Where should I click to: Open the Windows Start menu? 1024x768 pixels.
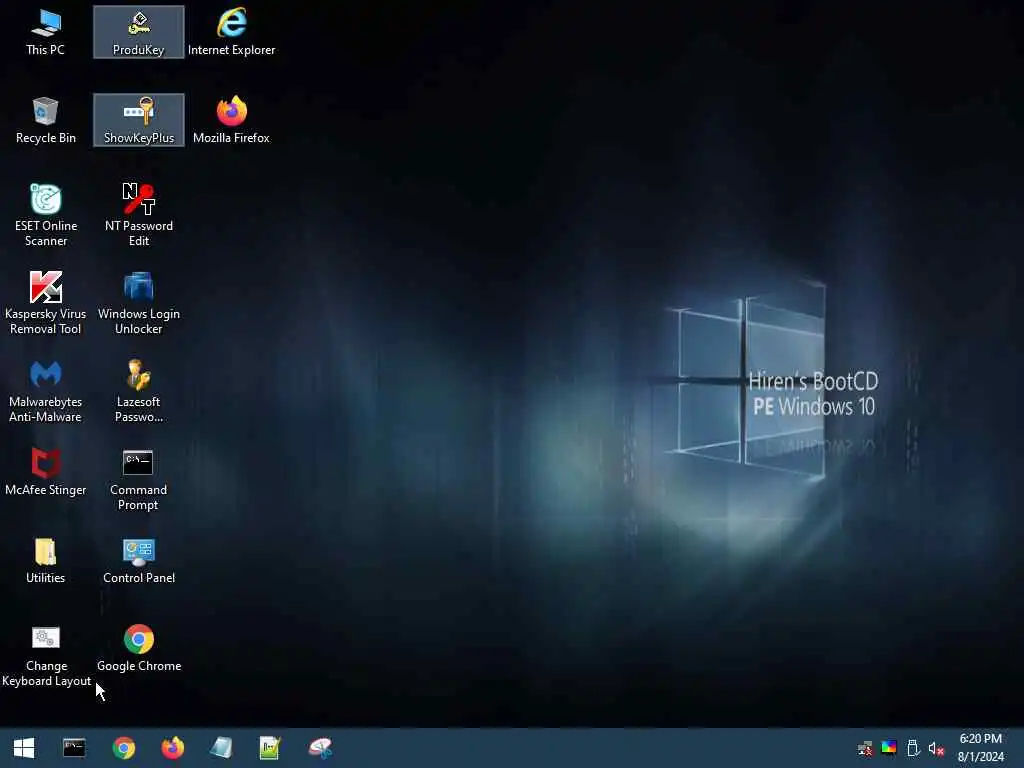24,748
